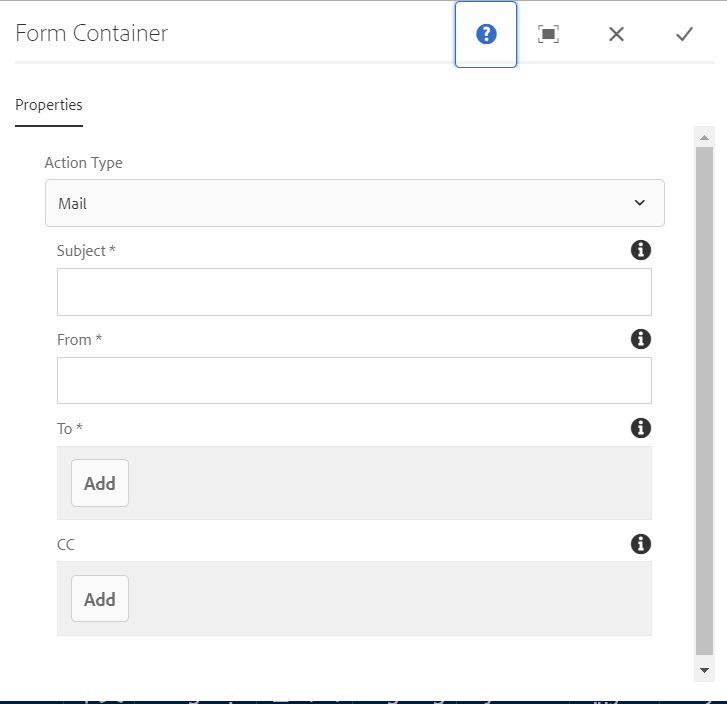Show info tooltip for the From field
Screen dimensions: 727x704
(641, 339)
